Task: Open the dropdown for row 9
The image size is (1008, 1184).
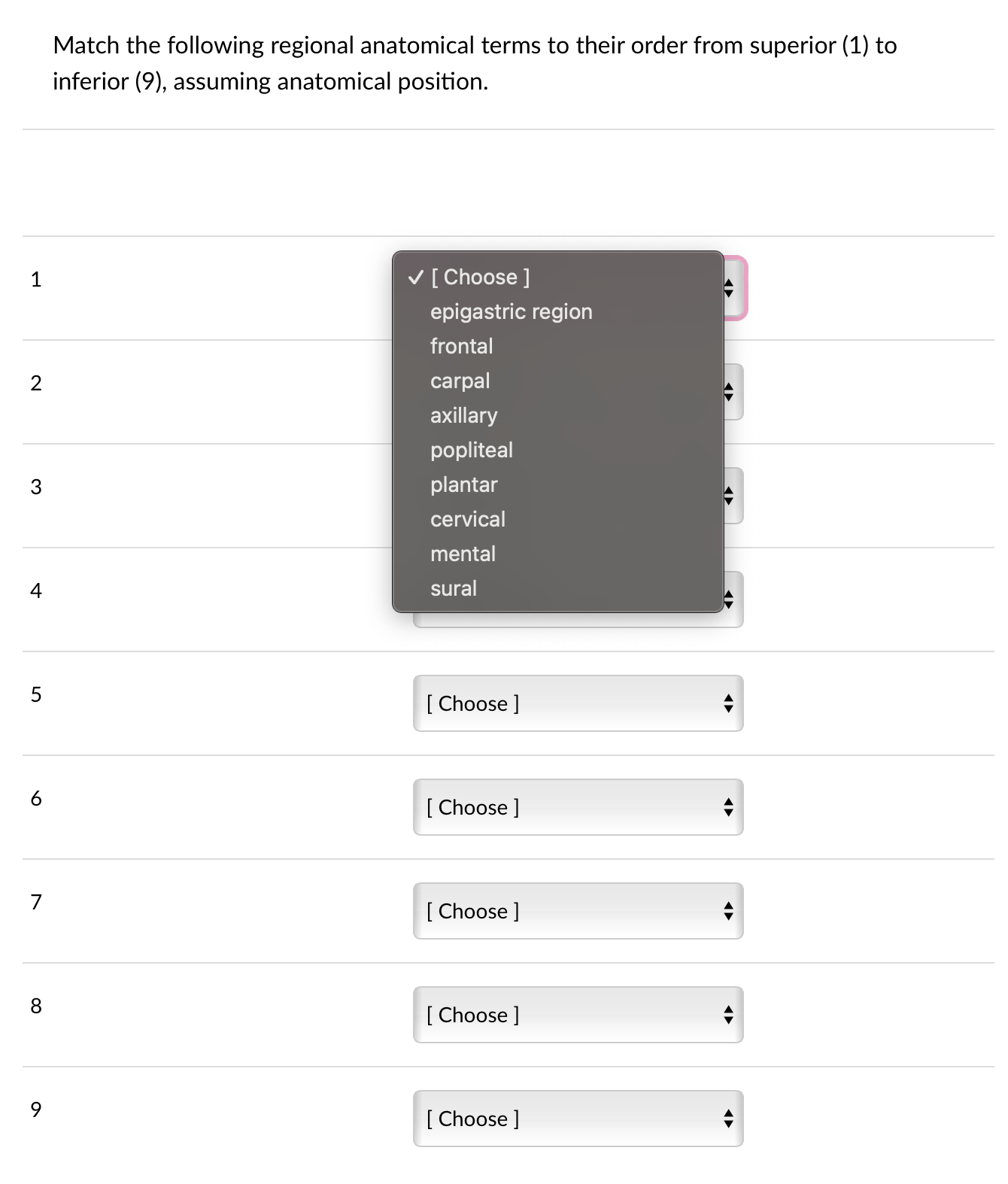Action: [x=577, y=1119]
